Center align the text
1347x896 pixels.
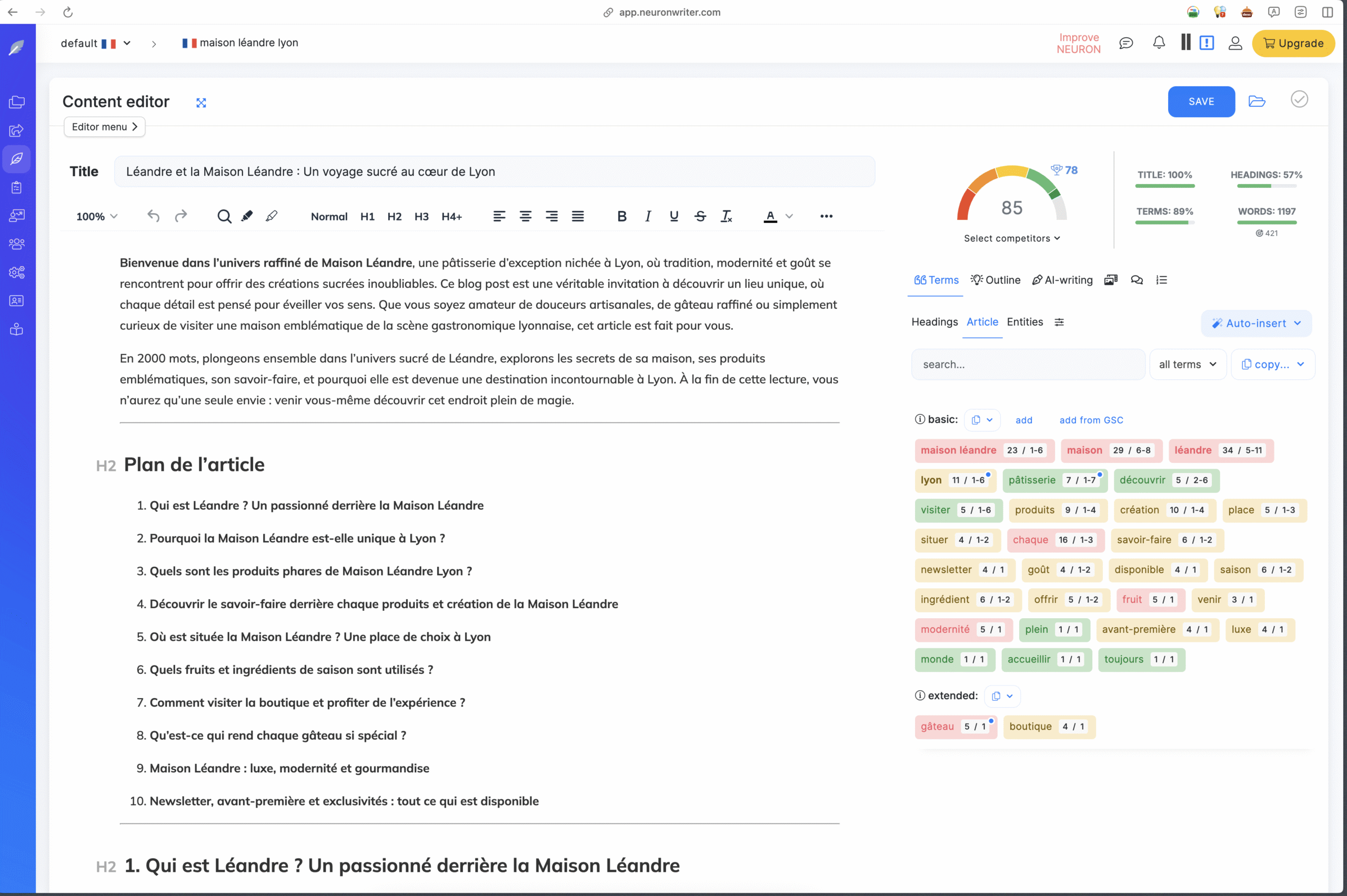(525, 217)
